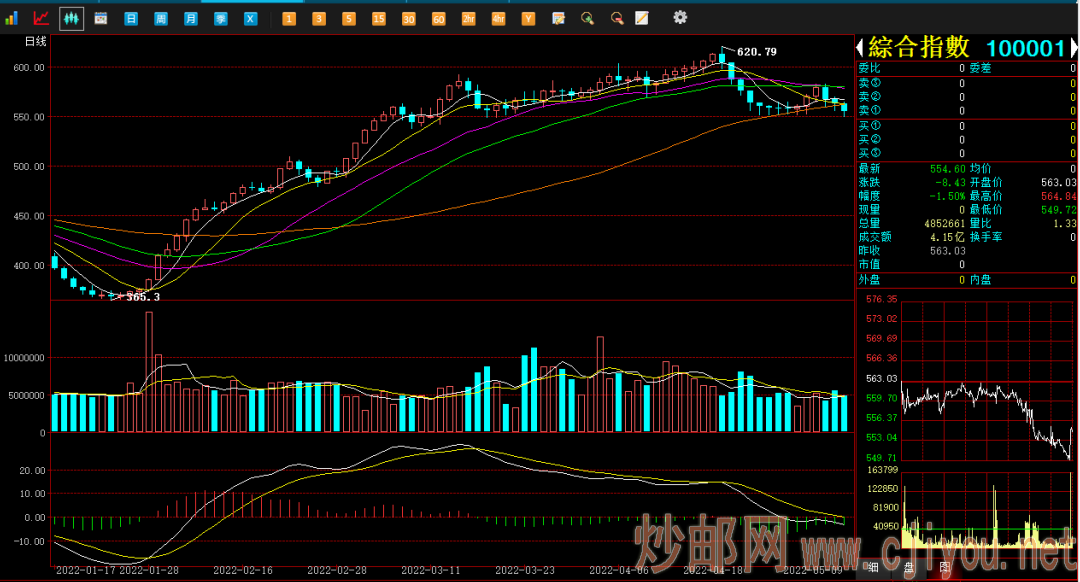
Task: Click the zoom in magnifier icon
Action: click(x=588, y=18)
